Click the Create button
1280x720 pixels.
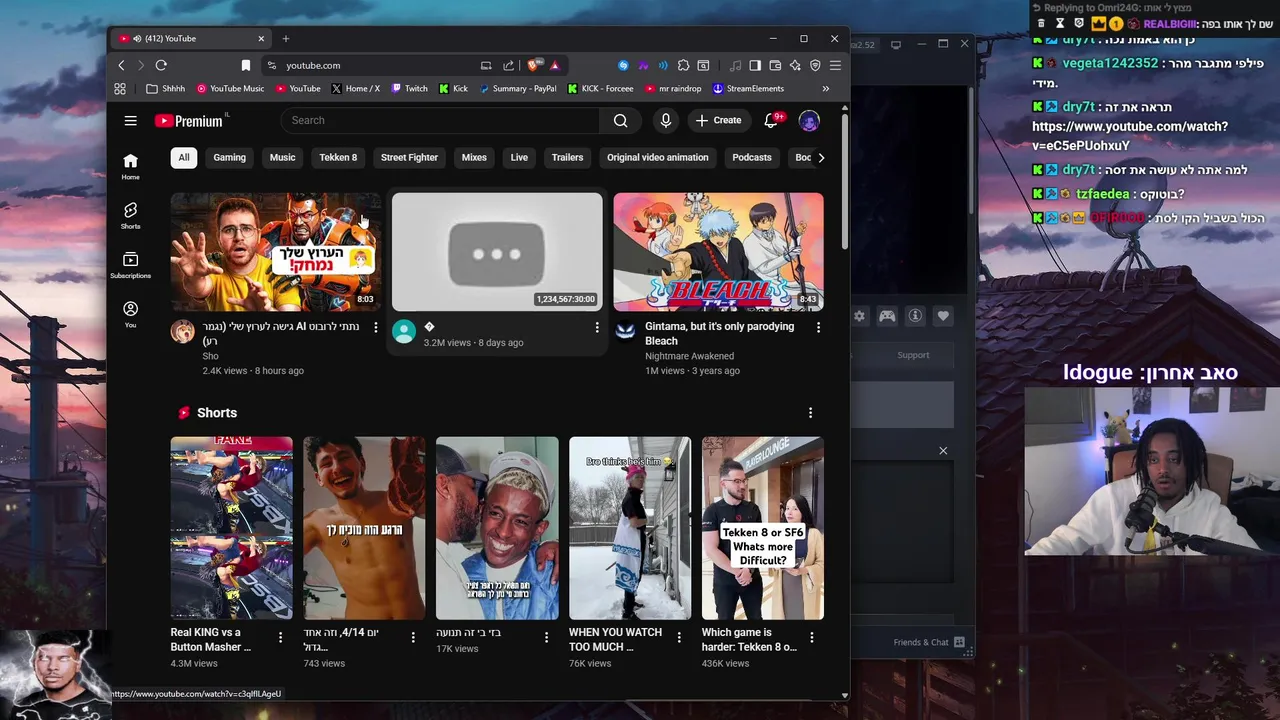coord(718,120)
